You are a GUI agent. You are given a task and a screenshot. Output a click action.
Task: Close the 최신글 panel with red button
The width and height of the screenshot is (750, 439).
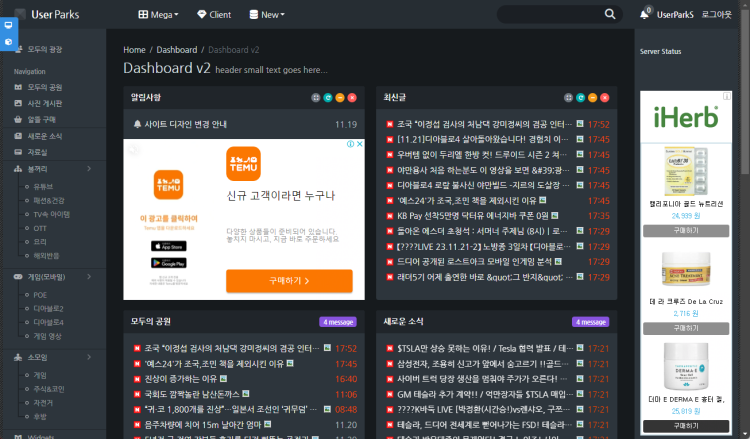605,98
